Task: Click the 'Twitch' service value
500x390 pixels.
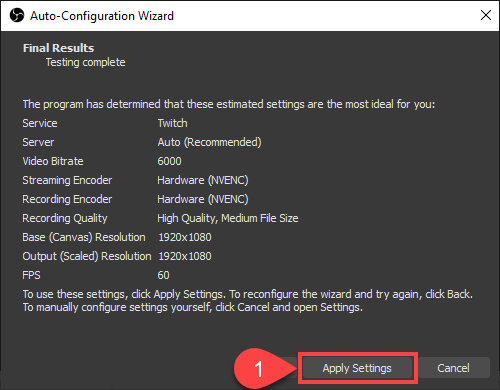Action: click(x=172, y=123)
